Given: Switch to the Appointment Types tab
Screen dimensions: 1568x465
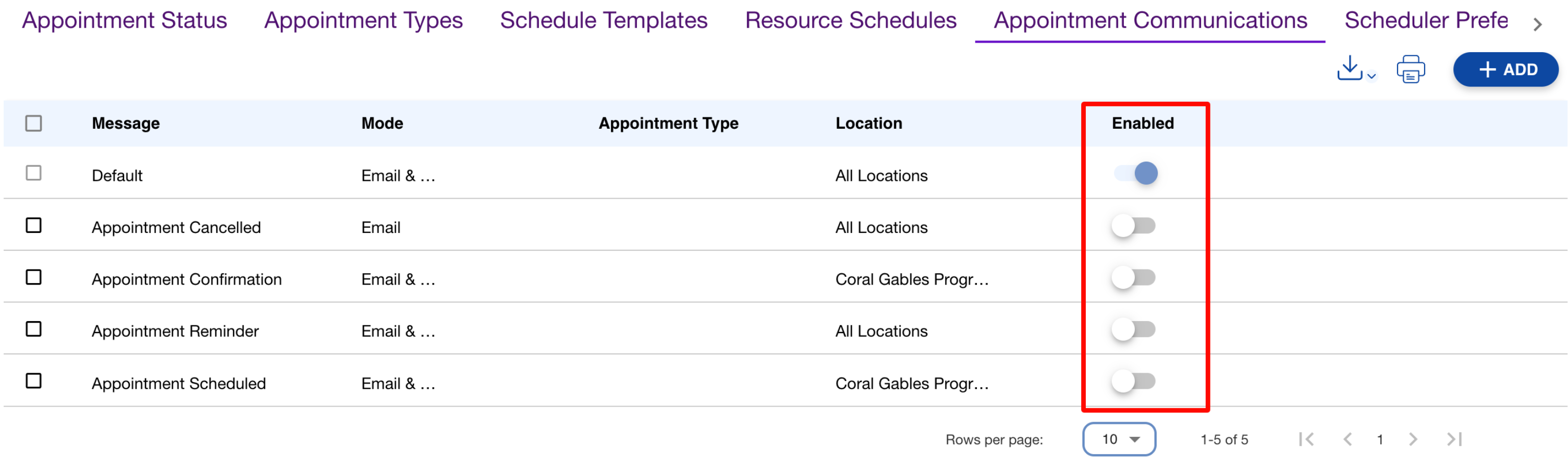Looking at the screenshot, I should (x=363, y=21).
